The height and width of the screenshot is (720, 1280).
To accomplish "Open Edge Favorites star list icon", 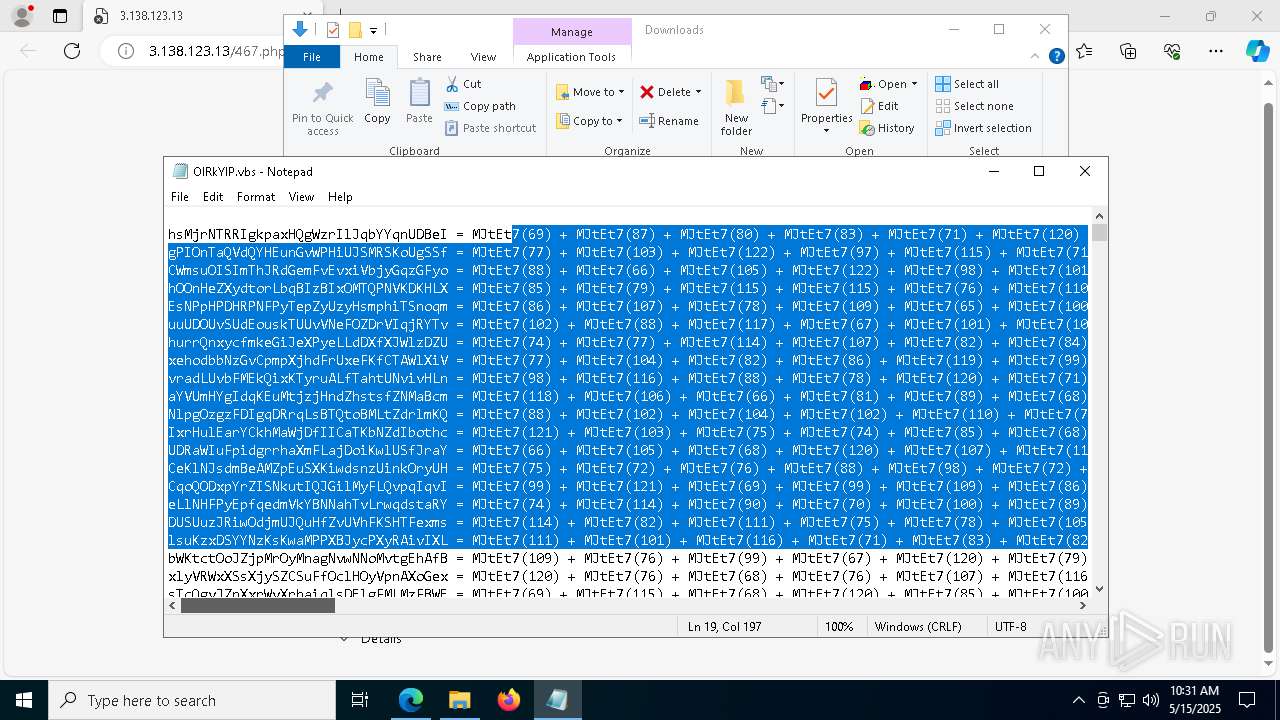I will pos(1085,51).
